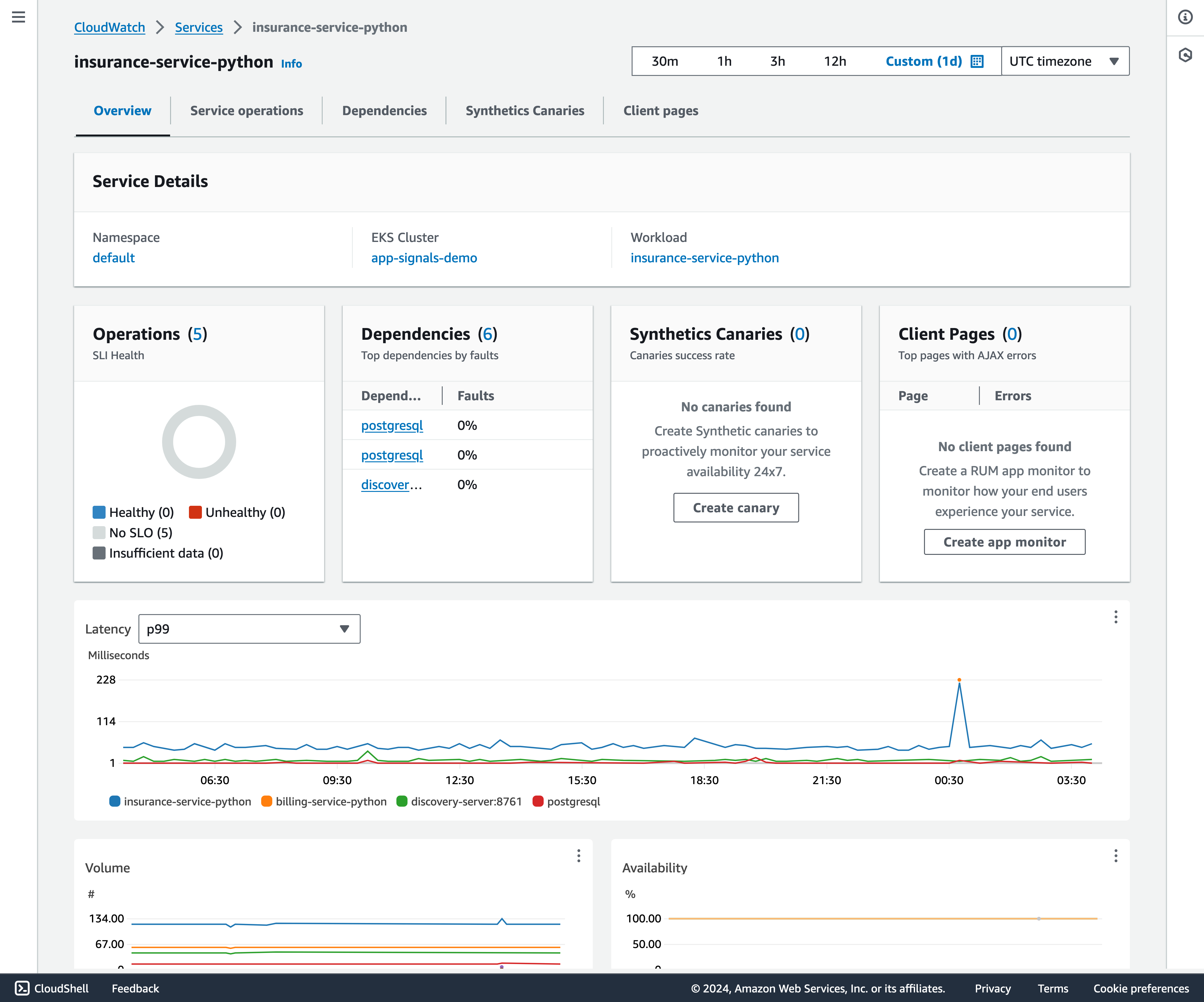Select the 3h time range option

pos(777,61)
